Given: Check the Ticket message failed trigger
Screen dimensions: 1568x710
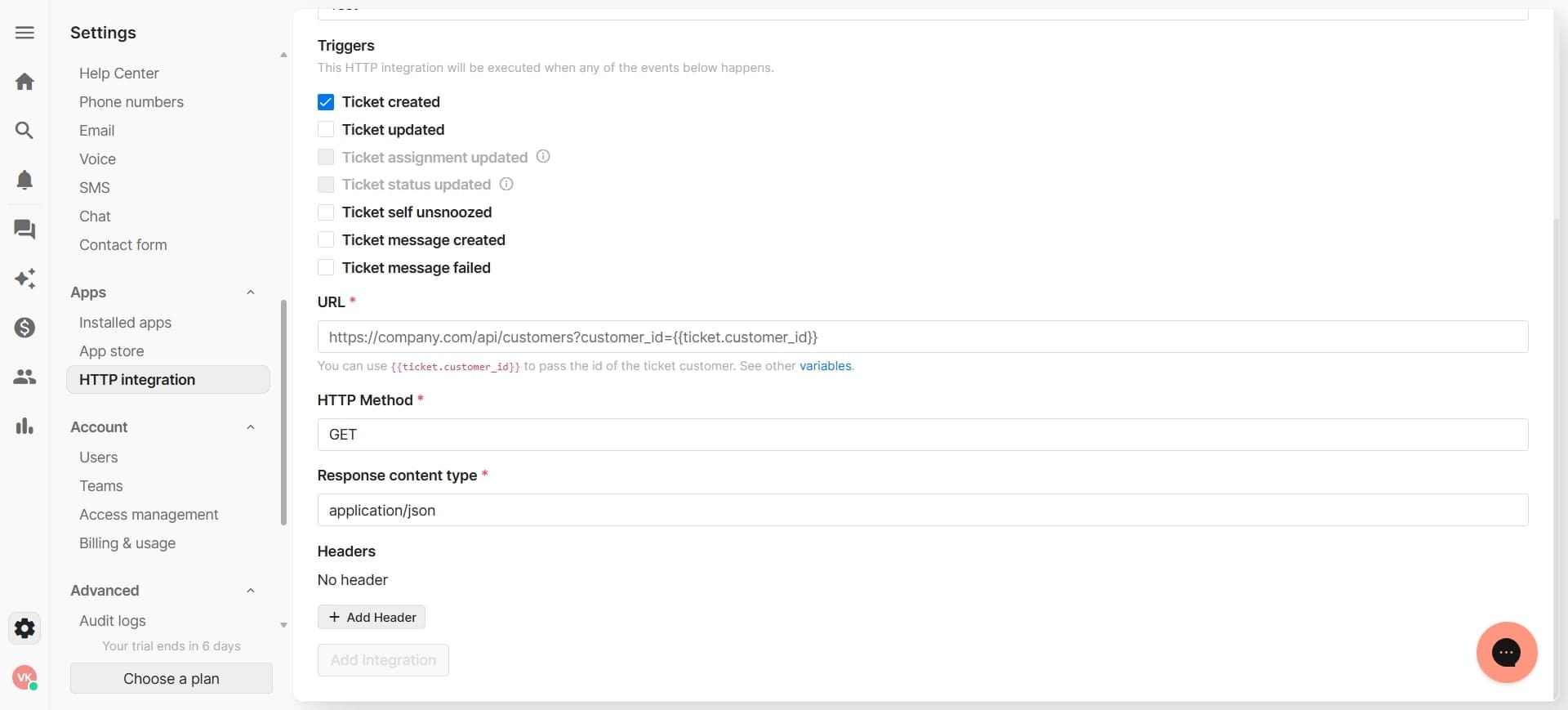Looking at the screenshot, I should [326, 267].
